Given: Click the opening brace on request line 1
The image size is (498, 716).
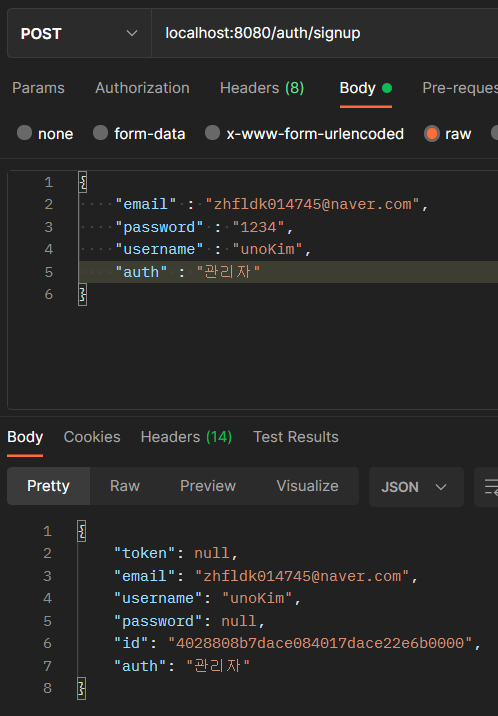Looking at the screenshot, I should (83, 182).
